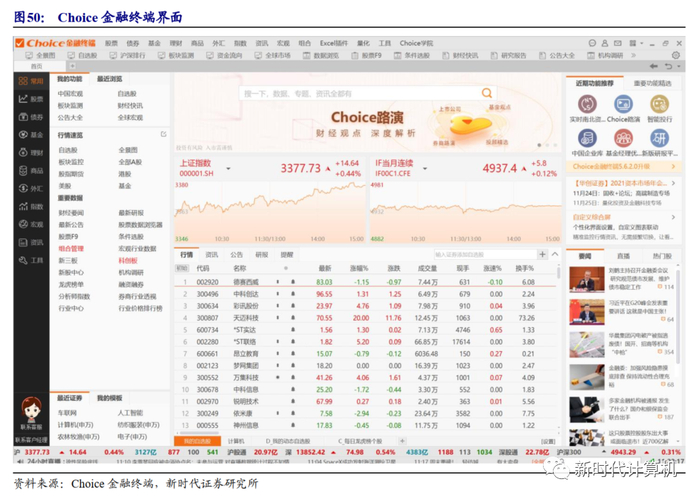The image size is (700, 500).
Task: Open the 人工智能 recent security link
Action: pyautogui.click(x=130, y=413)
